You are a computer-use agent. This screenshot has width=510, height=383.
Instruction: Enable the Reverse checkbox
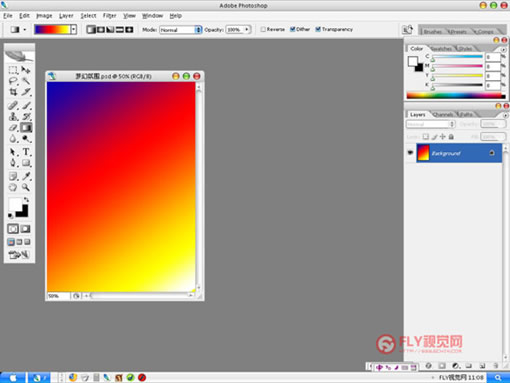pyautogui.click(x=263, y=29)
